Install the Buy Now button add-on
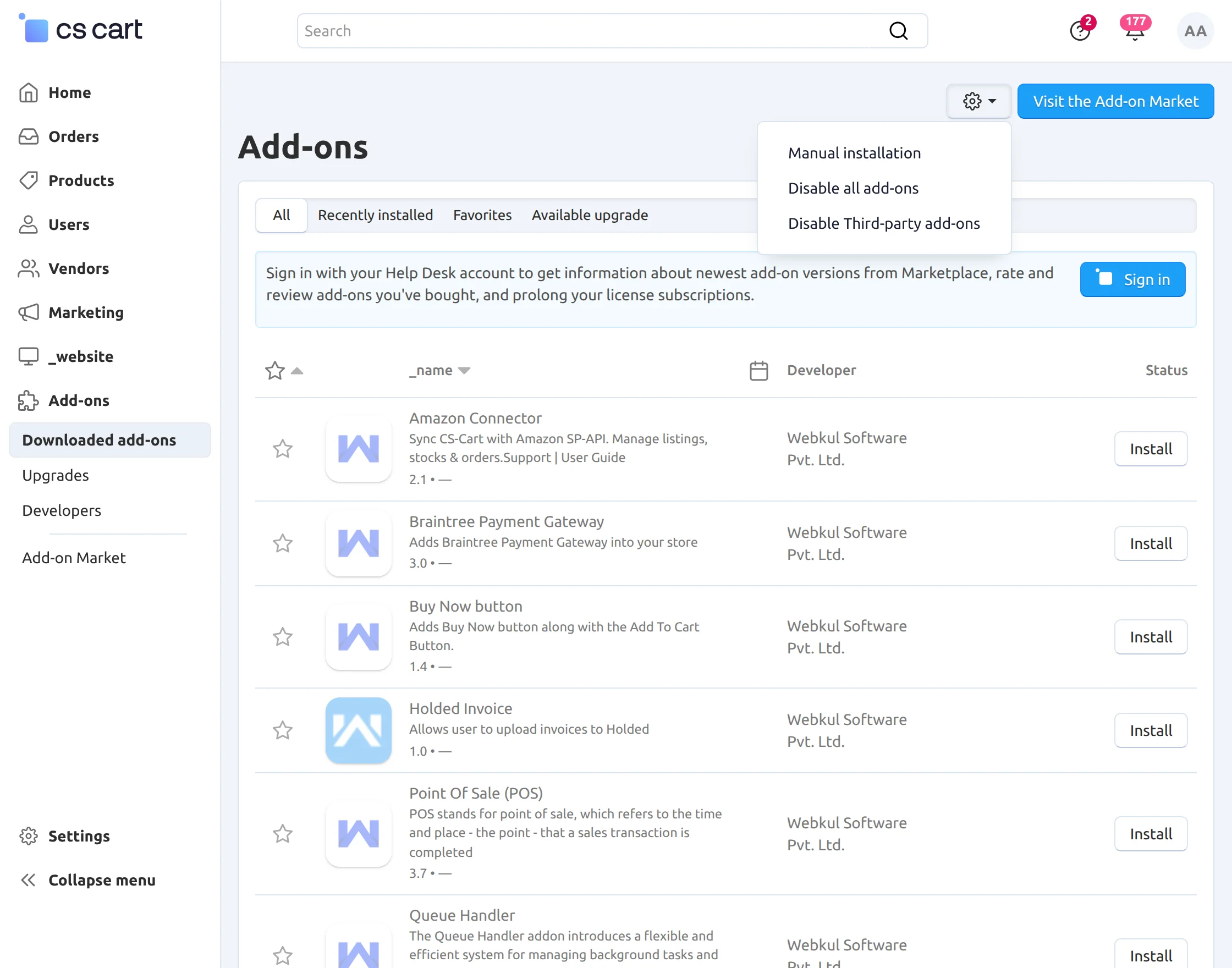The width and height of the screenshot is (1232, 968). click(1151, 637)
